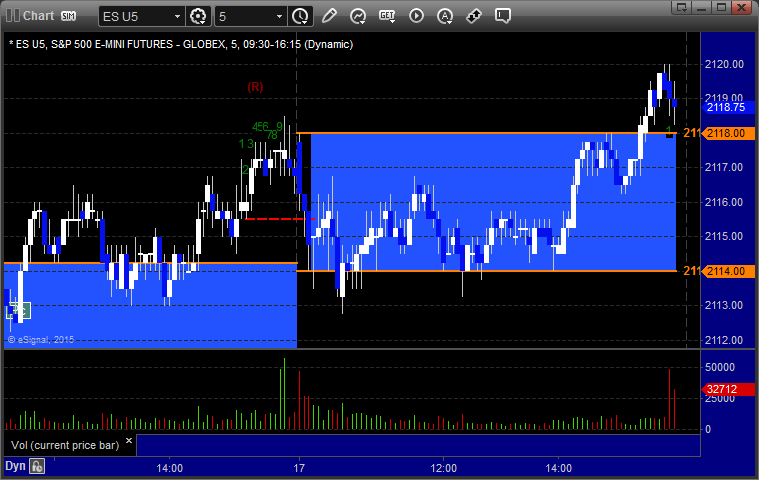Click the play replay button
This screenshot has height=480, width=759.
[x=416, y=16]
